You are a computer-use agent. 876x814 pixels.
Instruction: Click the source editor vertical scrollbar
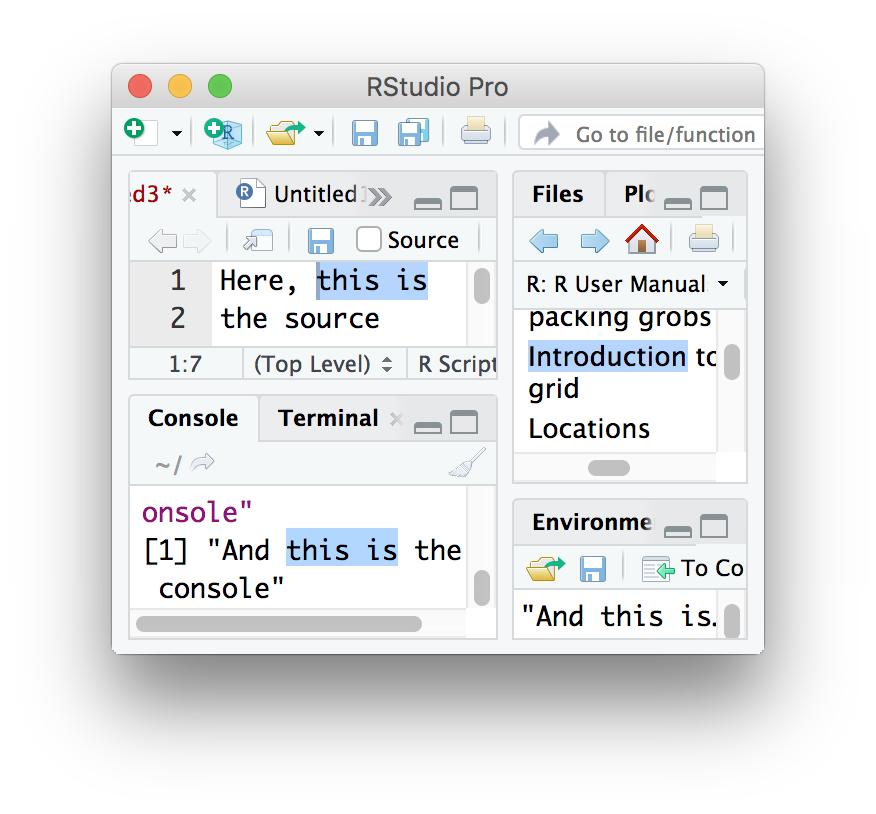point(482,285)
